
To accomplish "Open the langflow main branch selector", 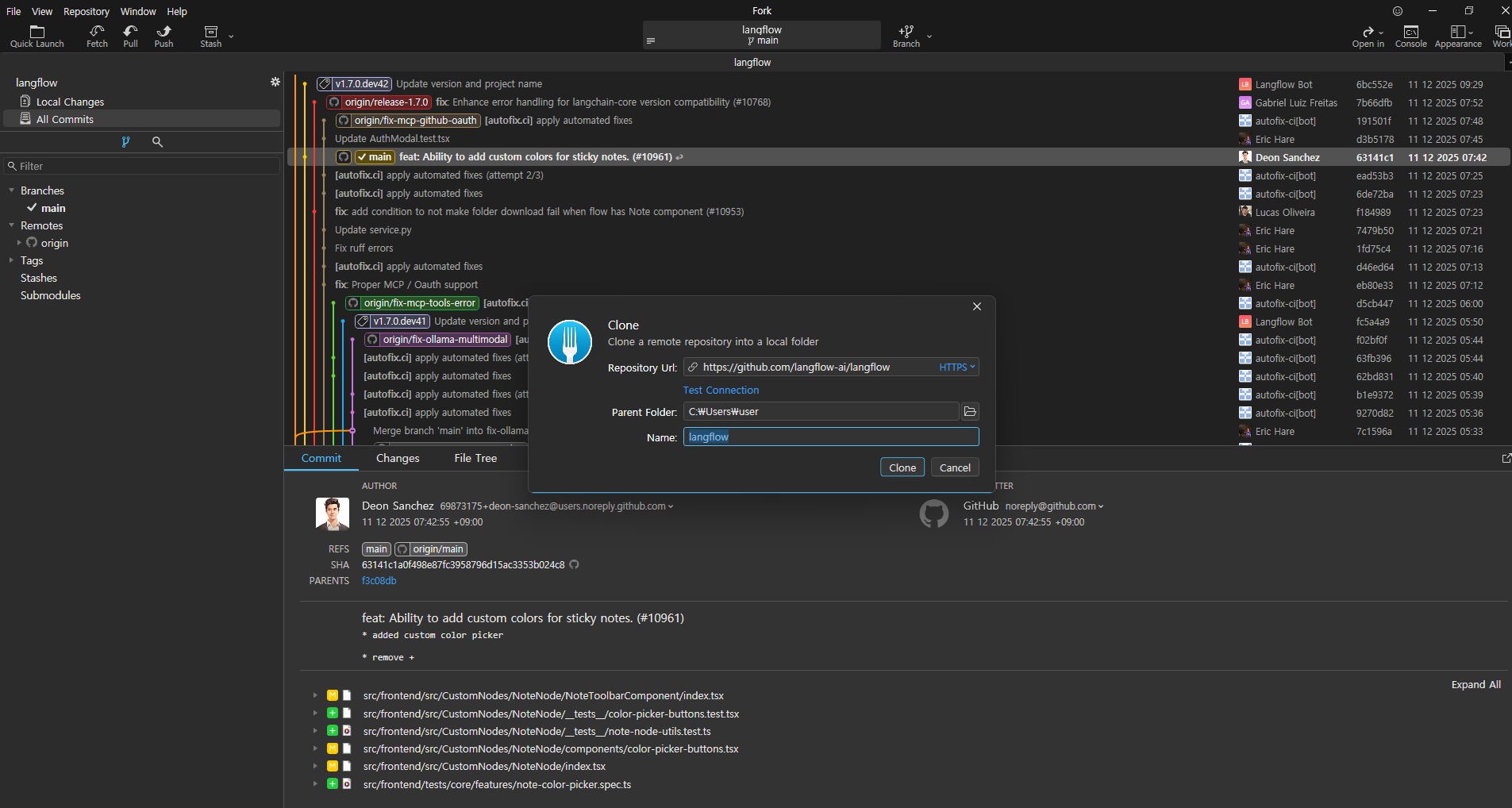I will tap(761, 35).
